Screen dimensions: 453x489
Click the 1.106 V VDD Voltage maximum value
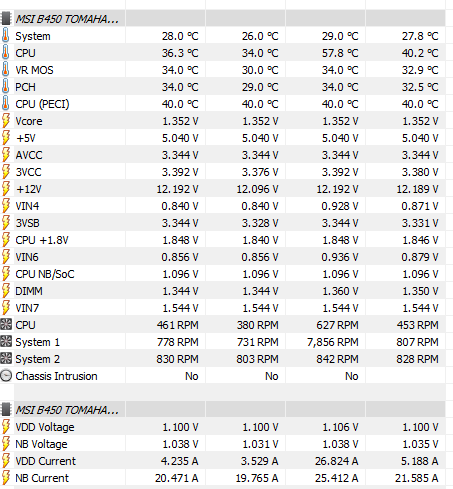pos(340,427)
